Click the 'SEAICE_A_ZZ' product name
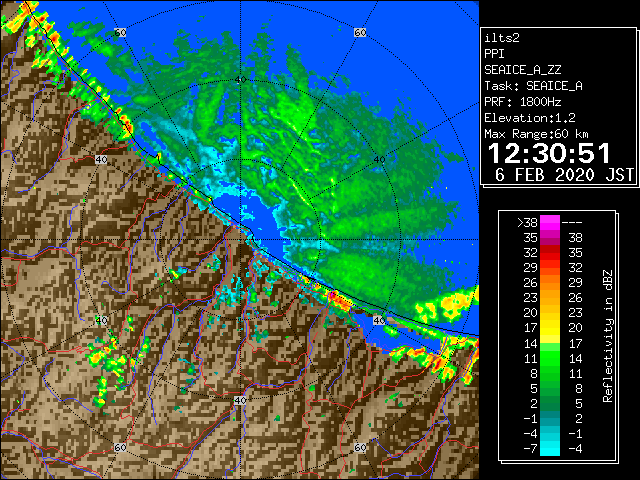Screen dimensions: 640x480 (523, 70)
